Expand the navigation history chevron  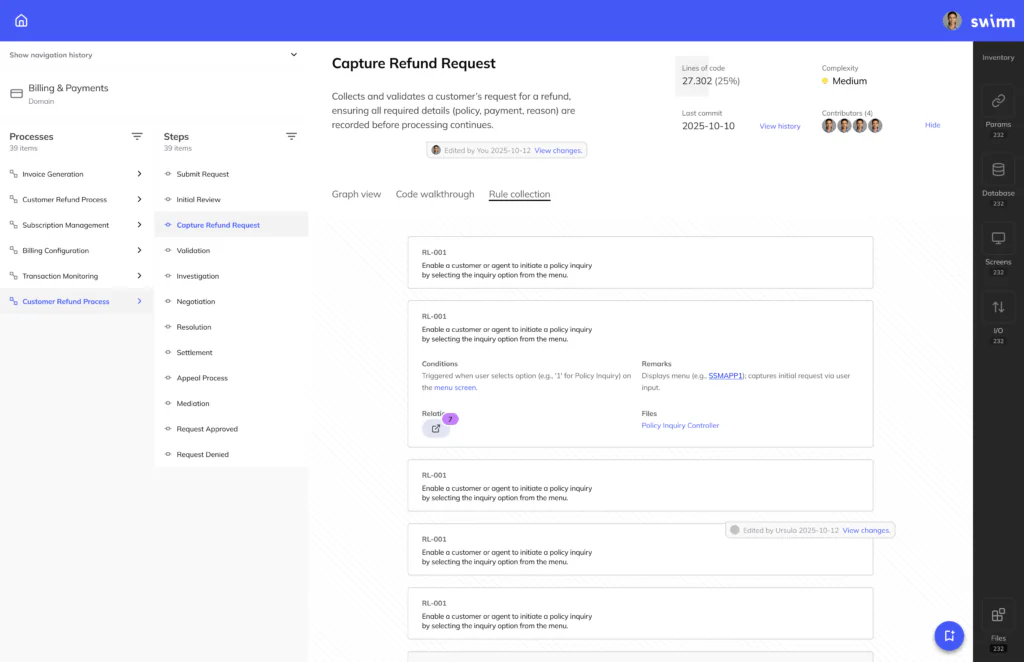(x=293, y=55)
